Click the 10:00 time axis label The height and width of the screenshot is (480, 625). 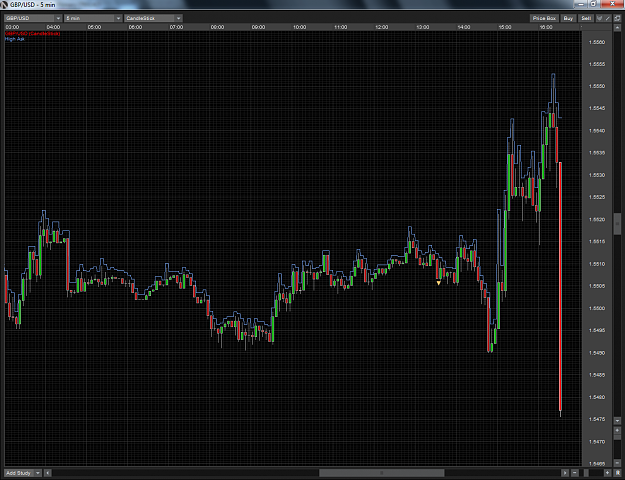click(x=299, y=27)
